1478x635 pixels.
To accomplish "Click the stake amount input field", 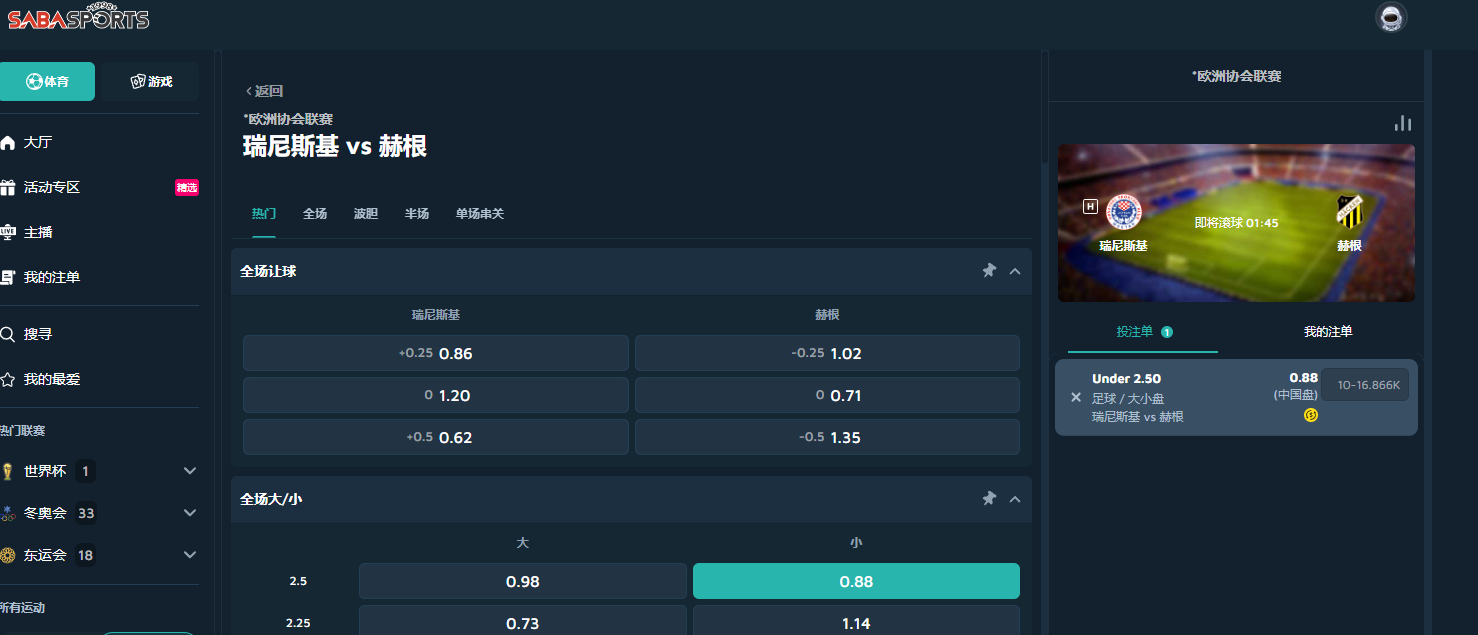I will click(x=1367, y=385).
